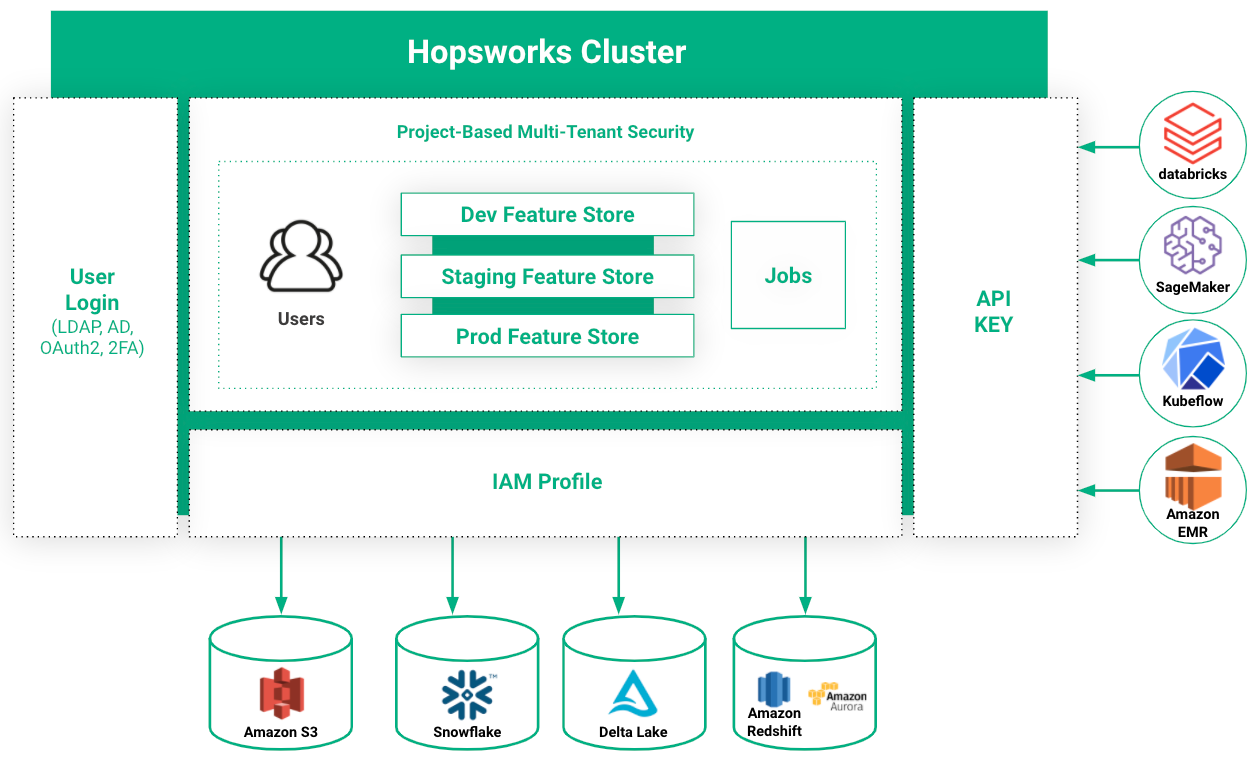
Task: Select the Delta Lake logo icon
Action: [633, 694]
